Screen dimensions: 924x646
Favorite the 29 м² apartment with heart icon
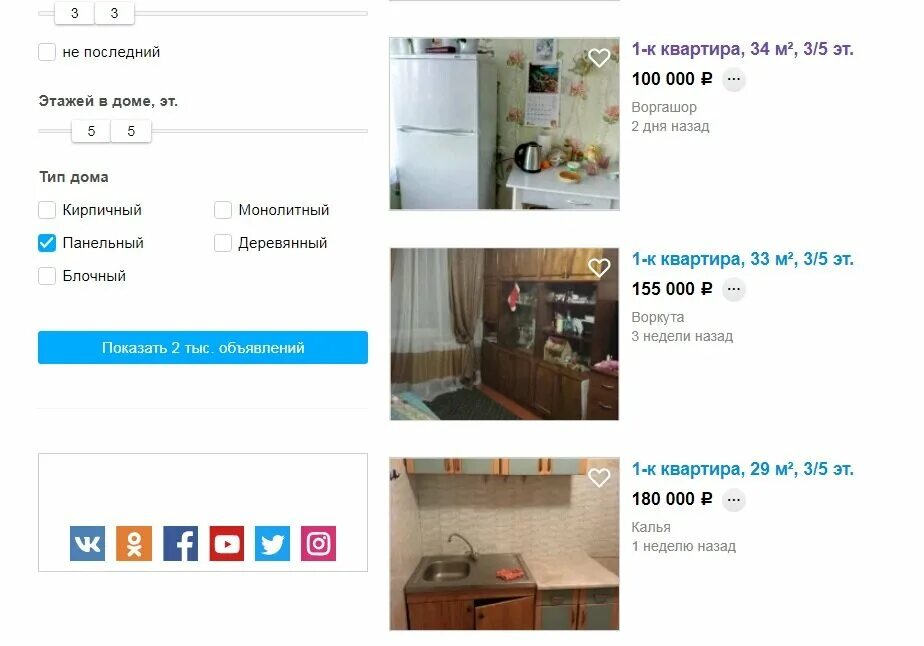click(x=599, y=477)
